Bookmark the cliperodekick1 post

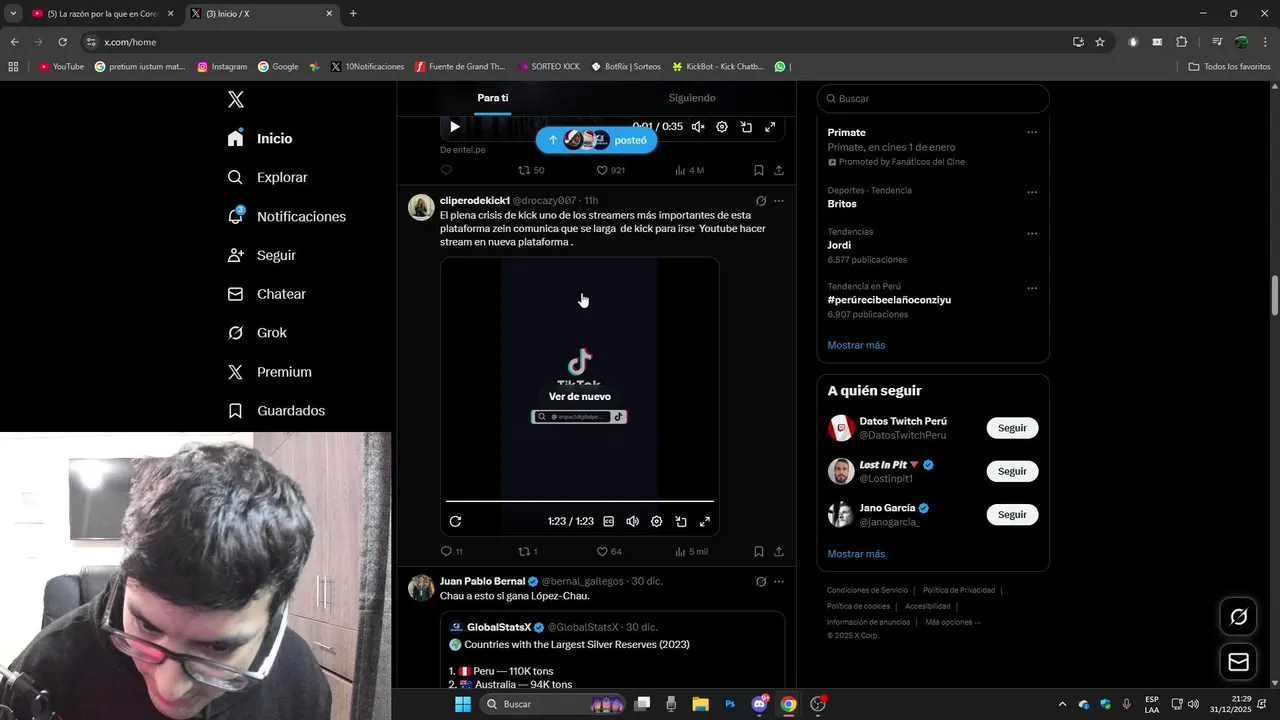pyautogui.click(x=759, y=552)
